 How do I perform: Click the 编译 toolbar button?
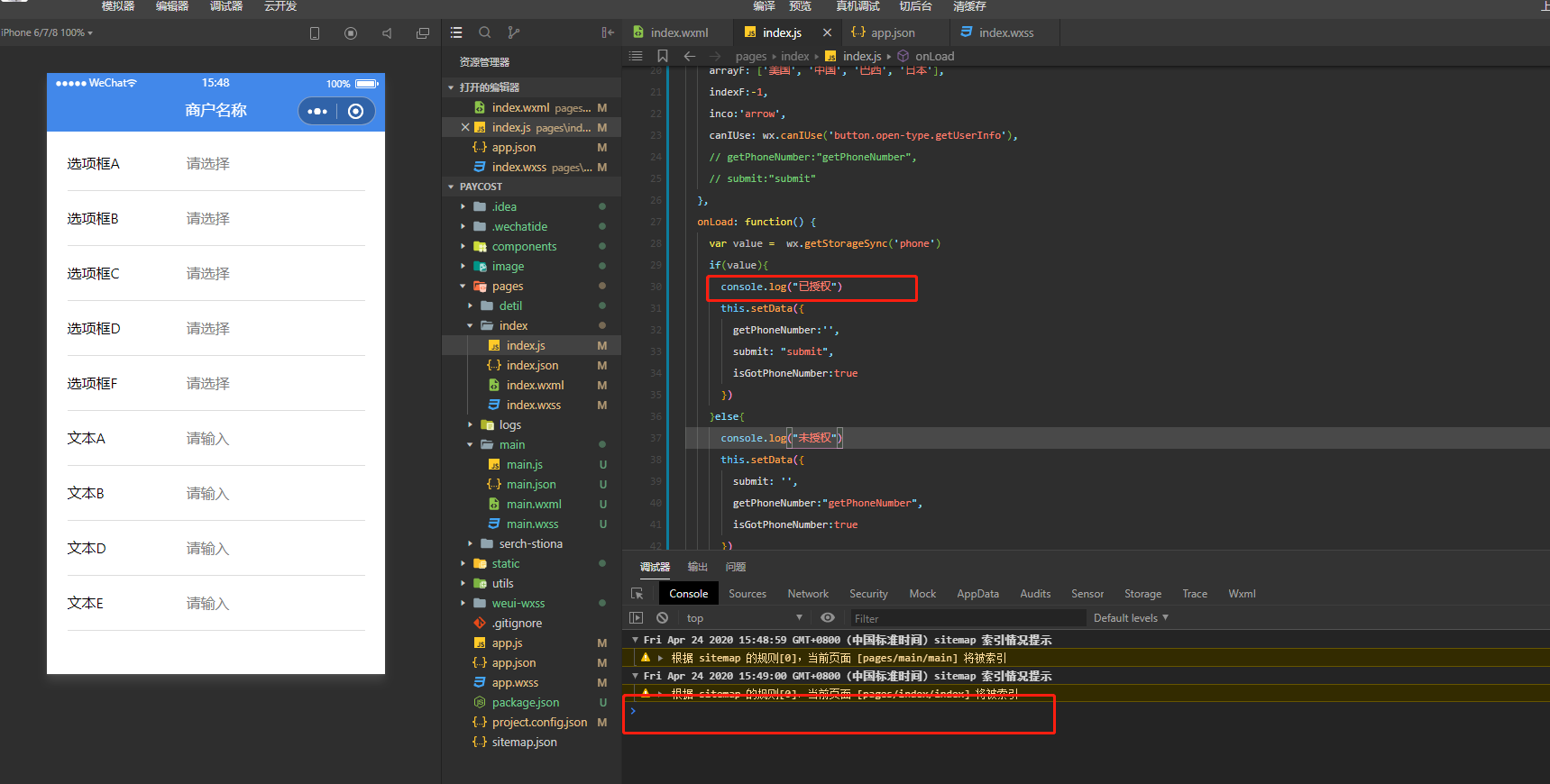[x=765, y=6]
